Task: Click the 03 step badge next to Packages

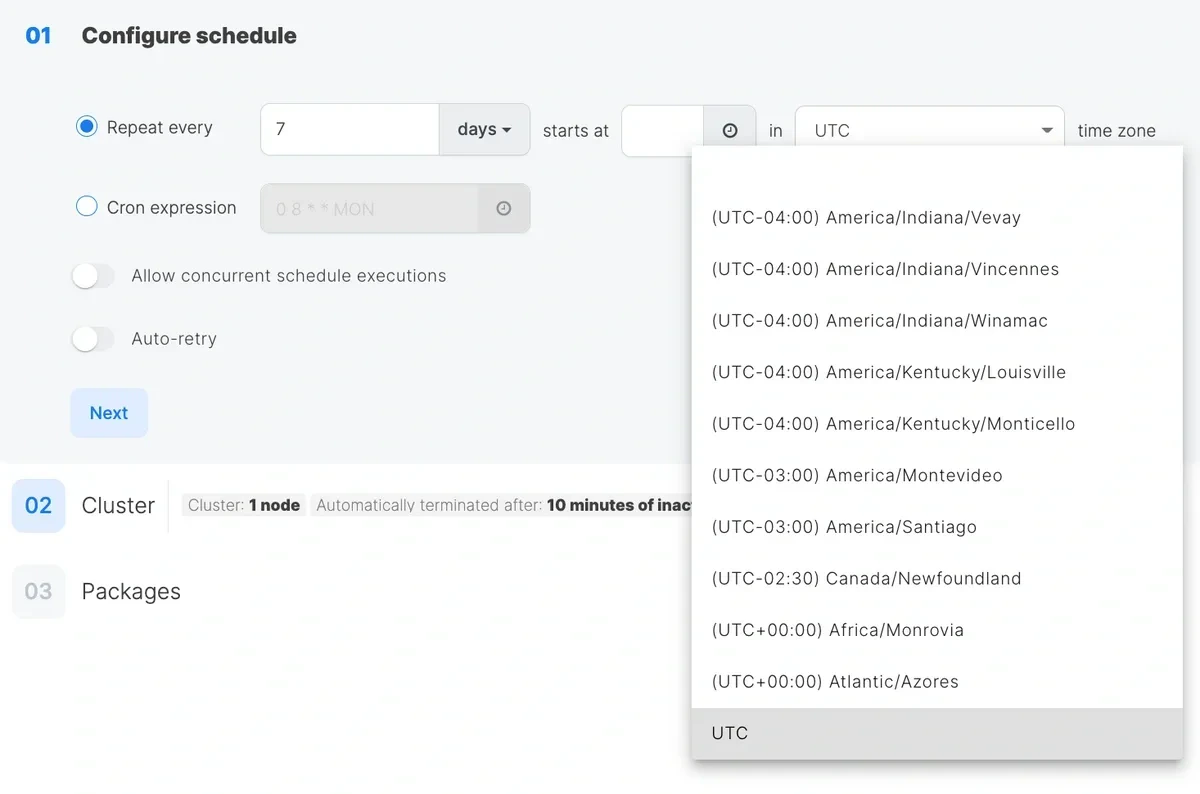Action: coord(37,592)
